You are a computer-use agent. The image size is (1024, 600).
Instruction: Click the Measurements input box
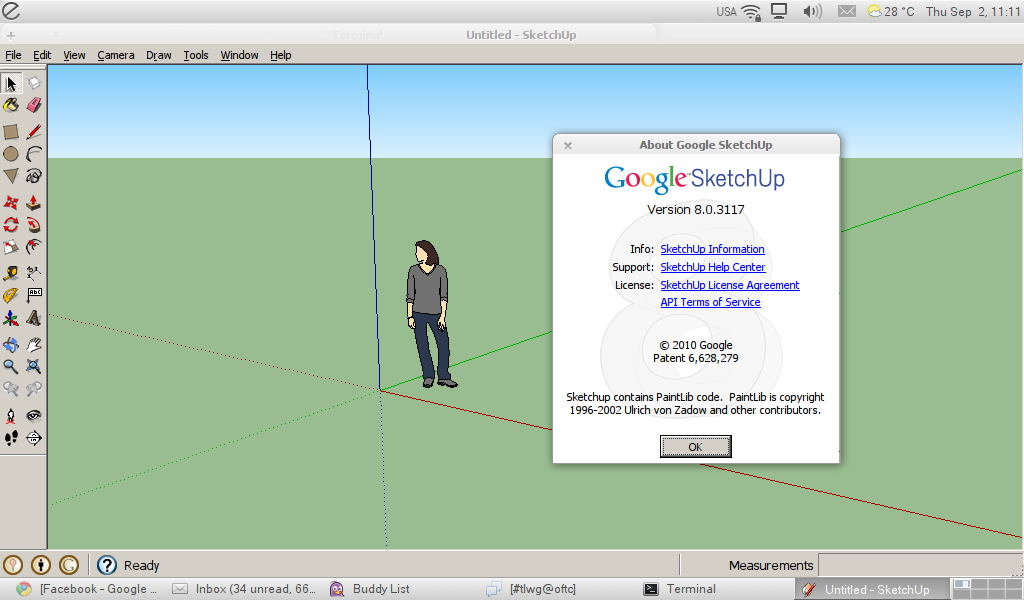pyautogui.click(x=920, y=565)
